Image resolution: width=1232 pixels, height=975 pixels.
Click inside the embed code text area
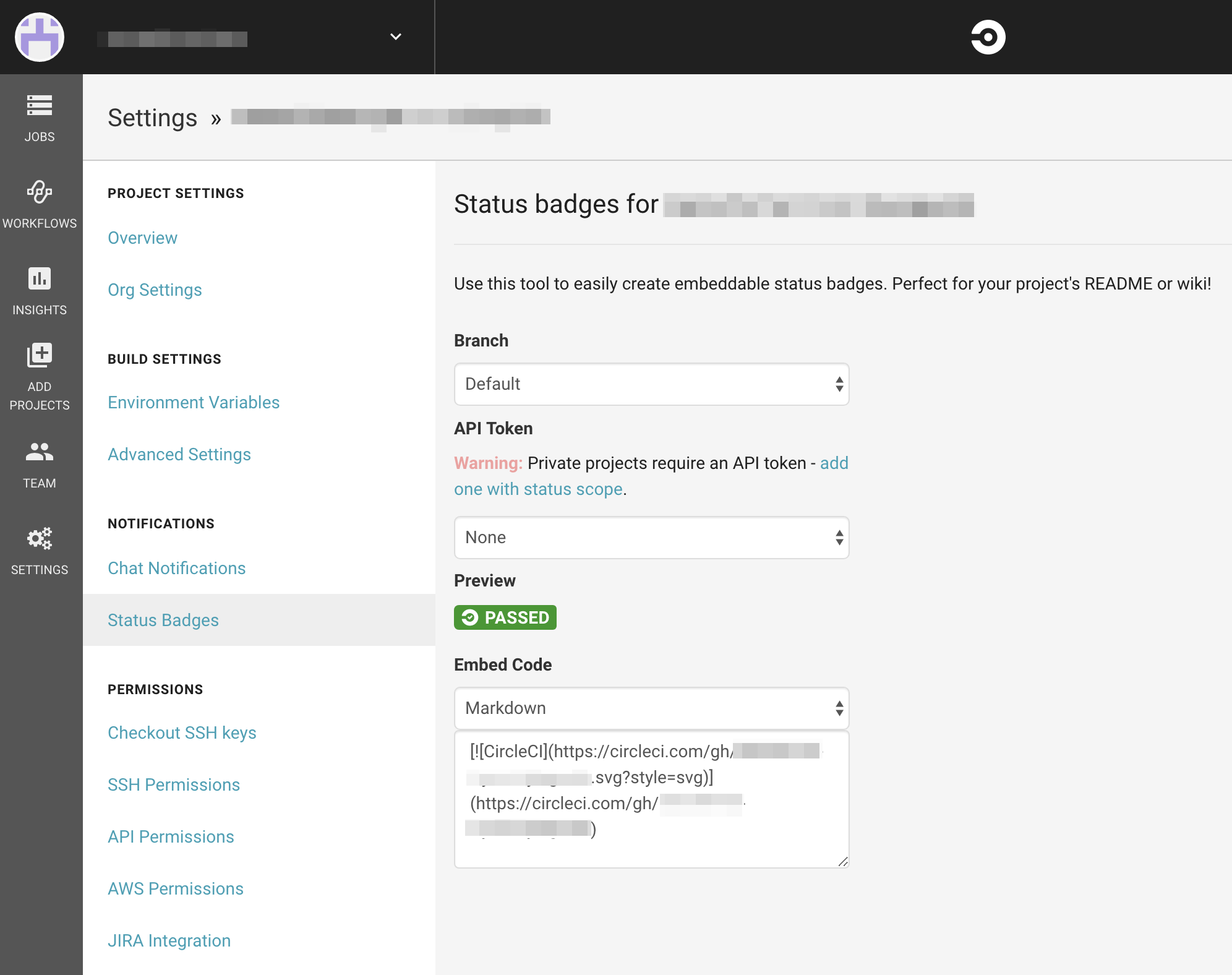pyautogui.click(x=651, y=798)
